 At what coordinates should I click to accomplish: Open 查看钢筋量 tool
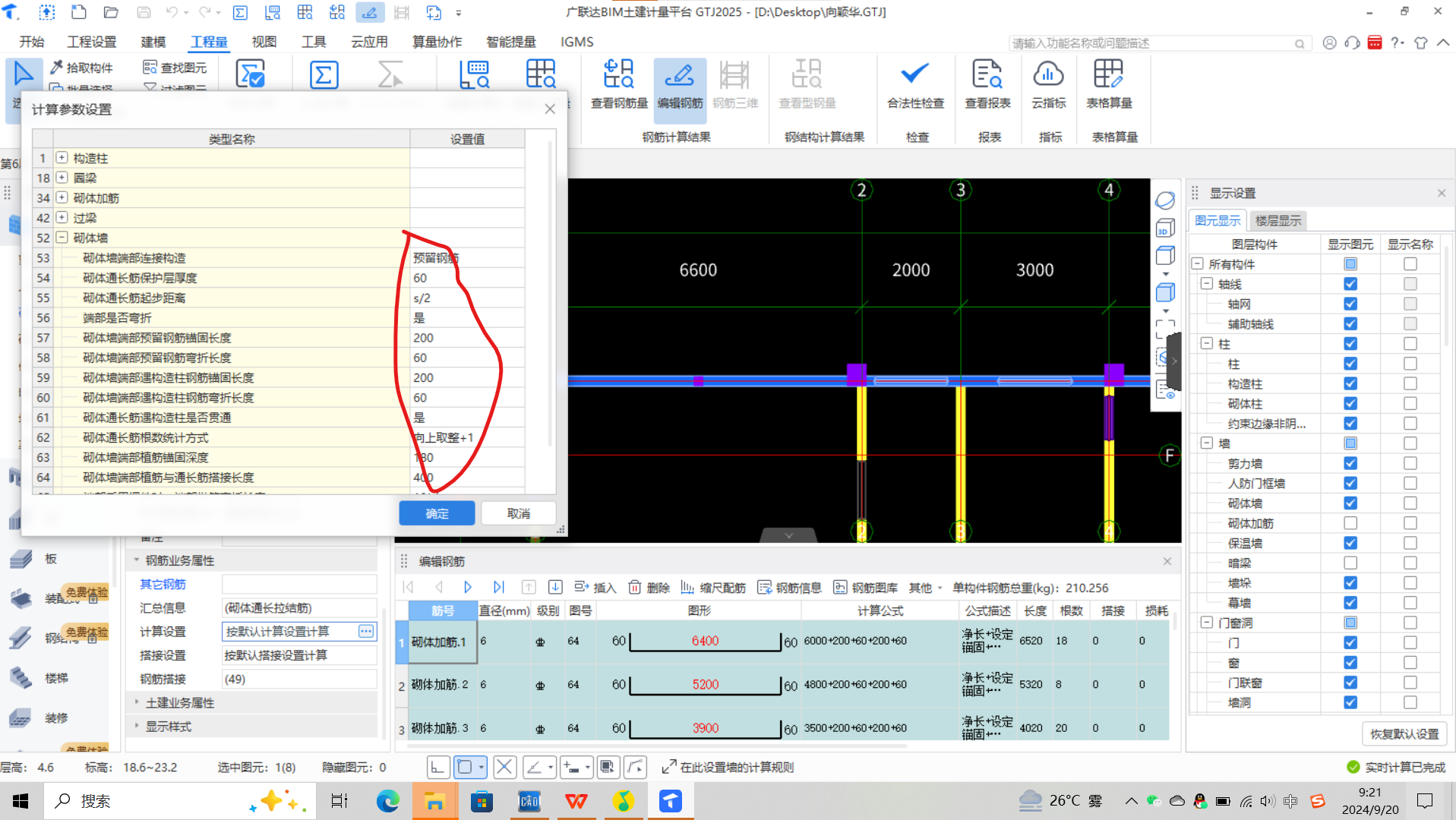[x=619, y=84]
